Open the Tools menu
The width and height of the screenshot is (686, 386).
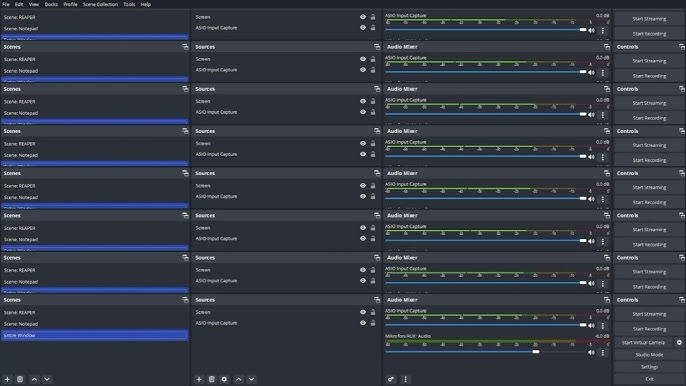[129, 4]
